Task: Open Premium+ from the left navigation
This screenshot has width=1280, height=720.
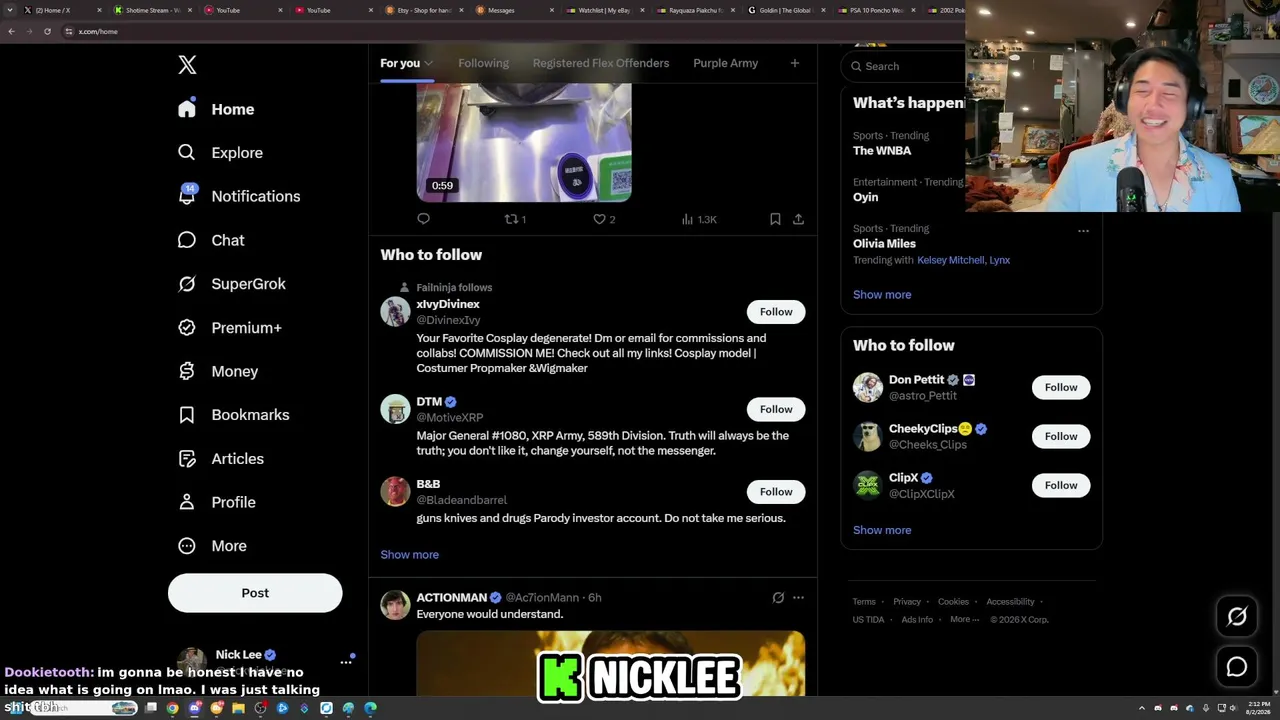Action: pyautogui.click(x=229, y=328)
